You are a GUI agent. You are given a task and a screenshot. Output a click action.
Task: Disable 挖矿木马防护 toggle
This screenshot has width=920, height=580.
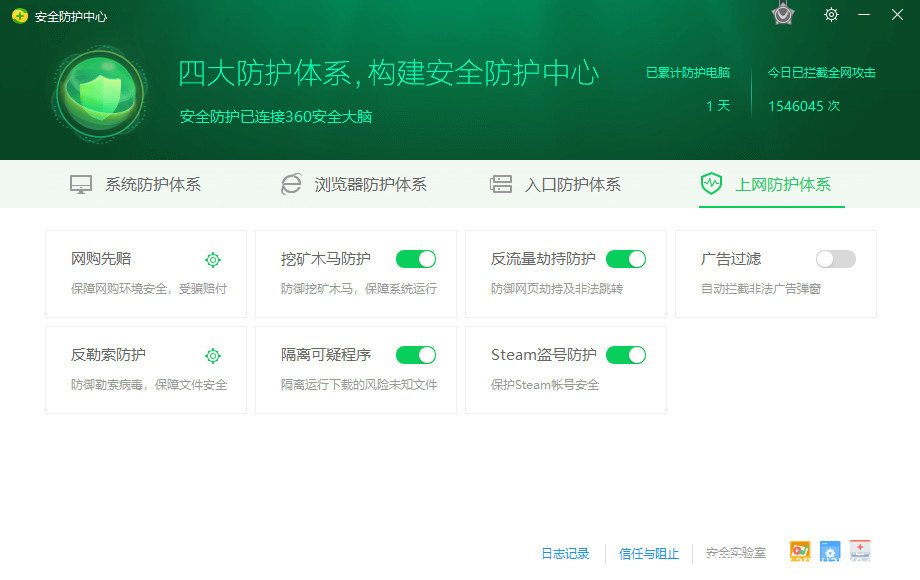click(416, 259)
